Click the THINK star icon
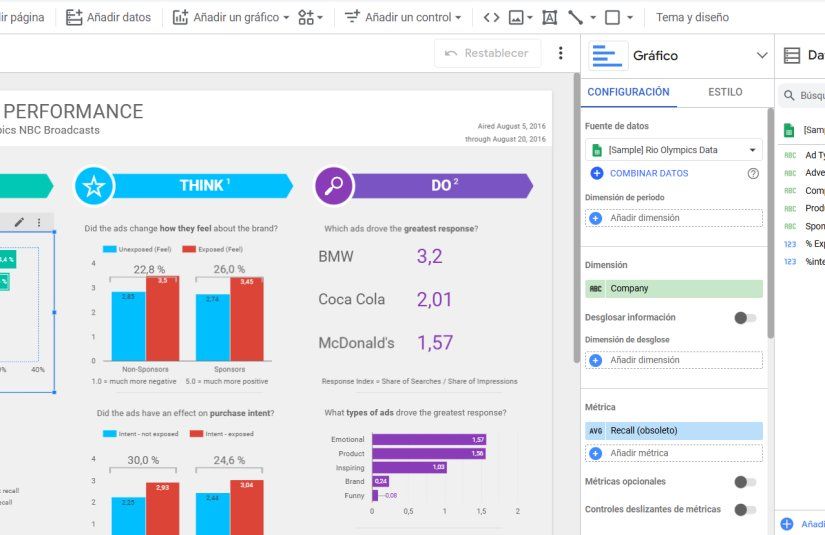Image resolution: width=825 pixels, height=535 pixels. (x=94, y=186)
